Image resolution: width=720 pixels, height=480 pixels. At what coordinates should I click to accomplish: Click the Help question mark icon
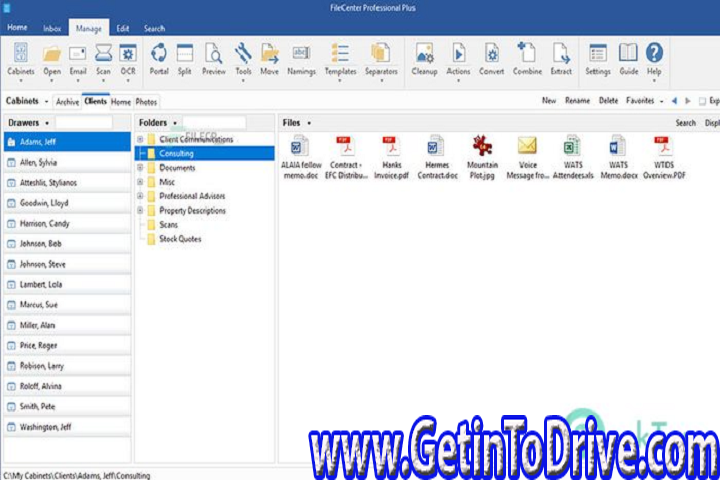(654, 61)
